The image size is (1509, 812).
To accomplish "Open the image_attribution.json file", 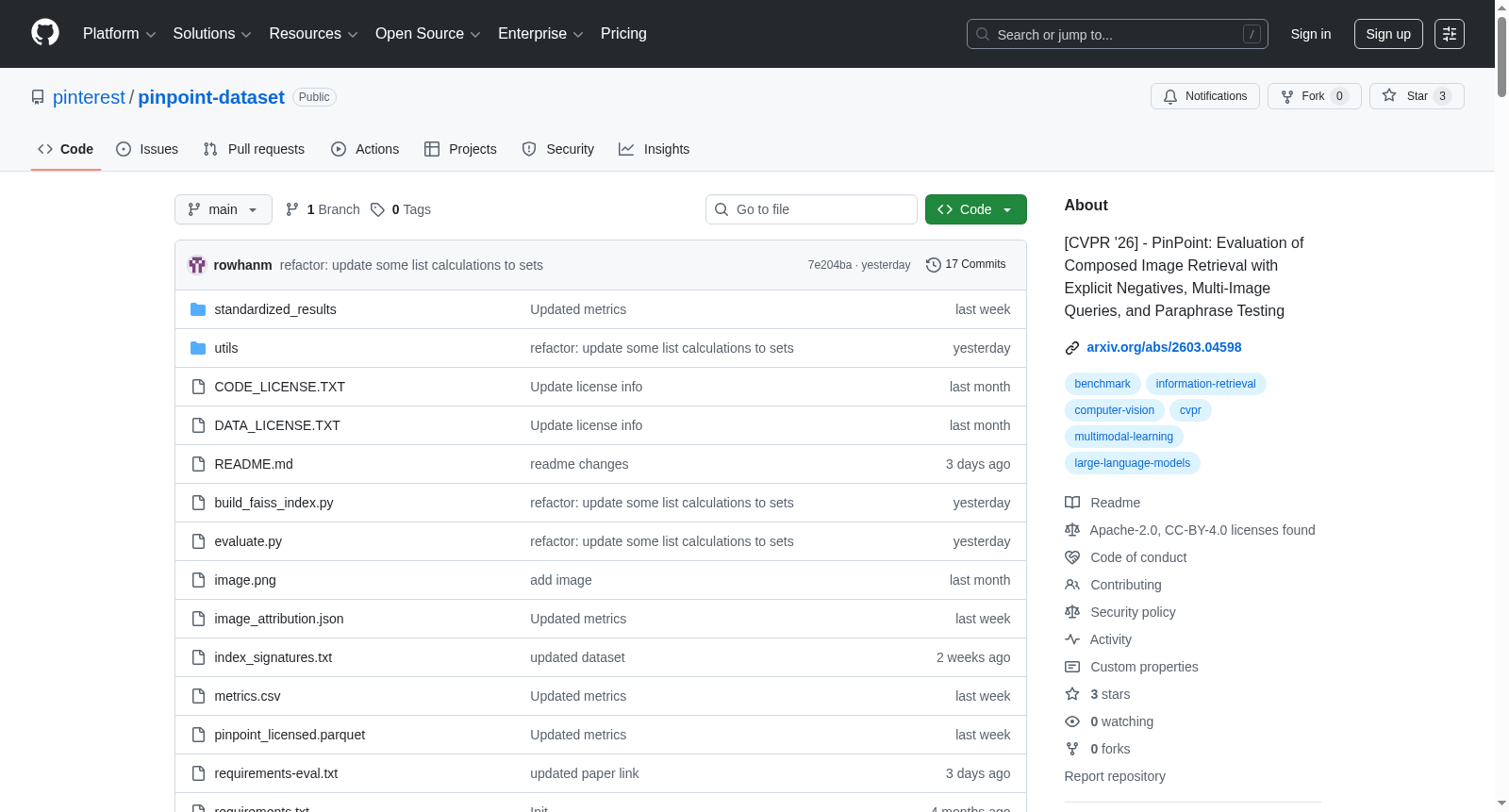I will coord(279,619).
